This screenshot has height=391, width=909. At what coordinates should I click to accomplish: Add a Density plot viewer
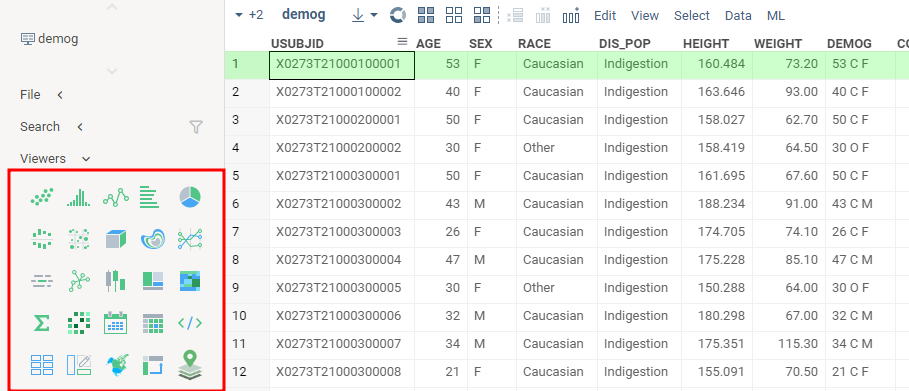[x=152, y=239]
